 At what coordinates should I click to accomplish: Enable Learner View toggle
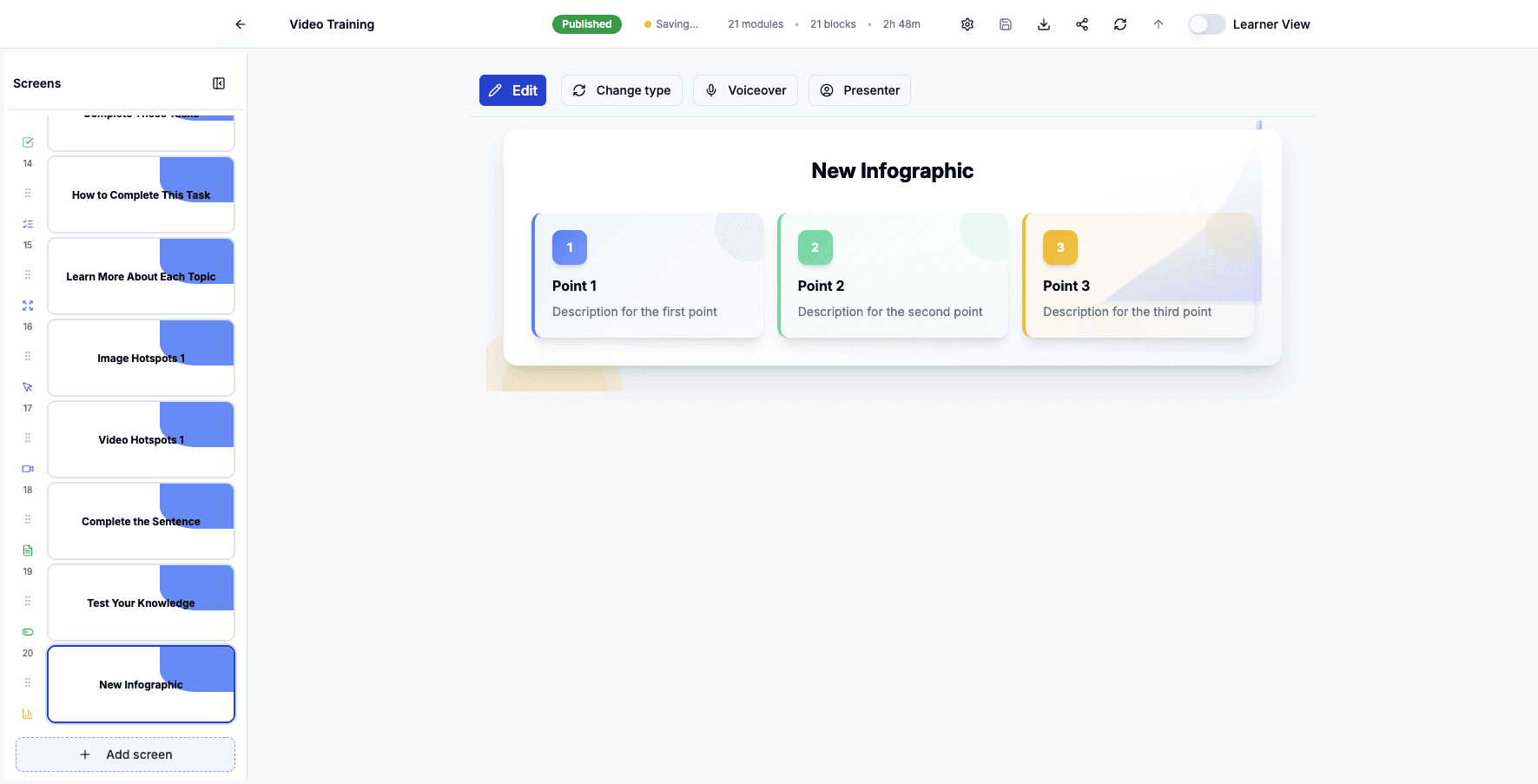(1206, 24)
